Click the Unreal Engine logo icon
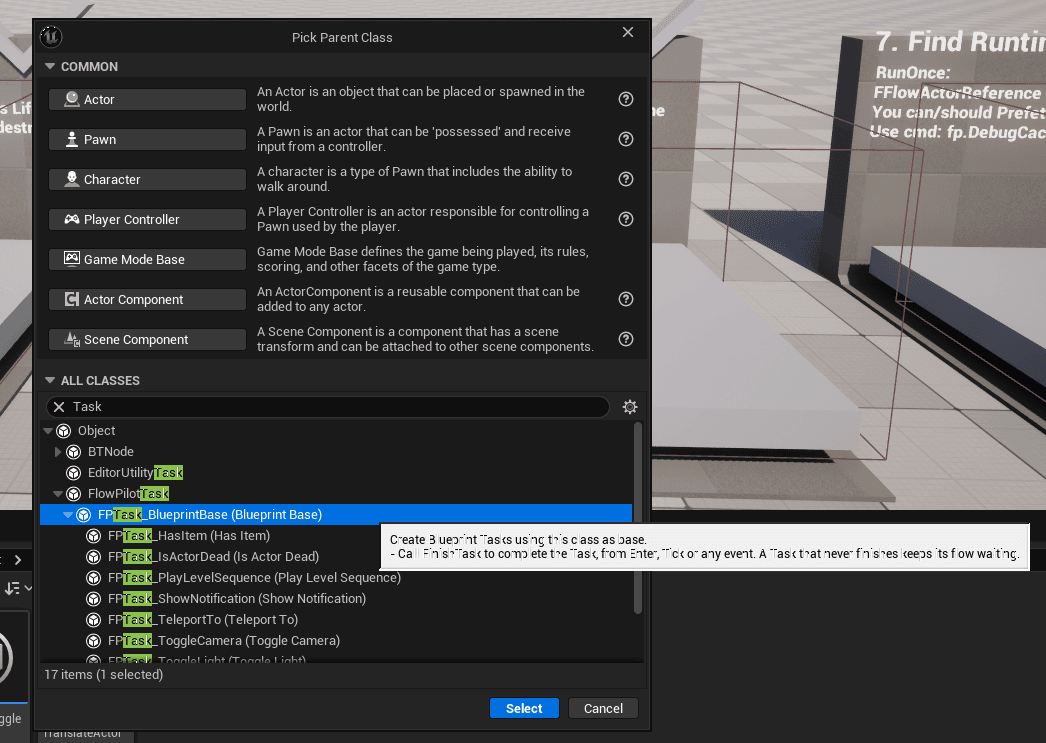Viewport: 1046px width, 743px height. point(51,37)
